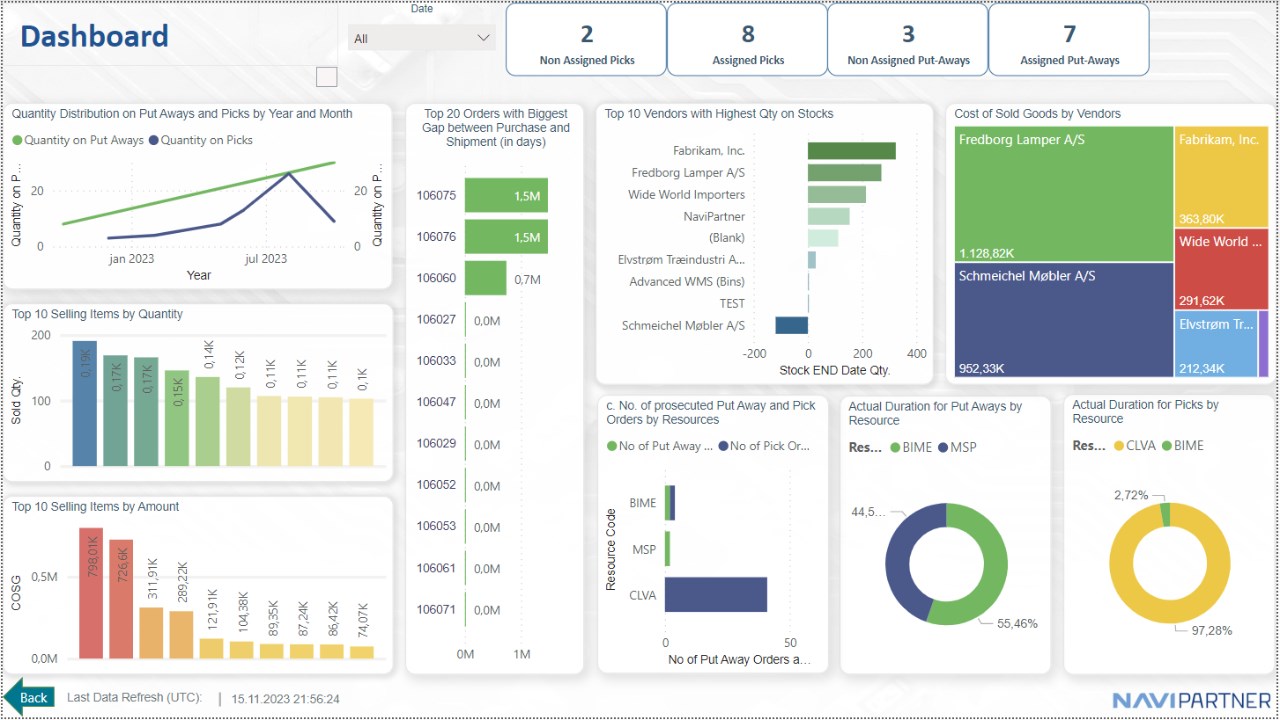This screenshot has width=1280, height=720.
Task: Click the Back arrow button
Action: [x=29, y=697]
